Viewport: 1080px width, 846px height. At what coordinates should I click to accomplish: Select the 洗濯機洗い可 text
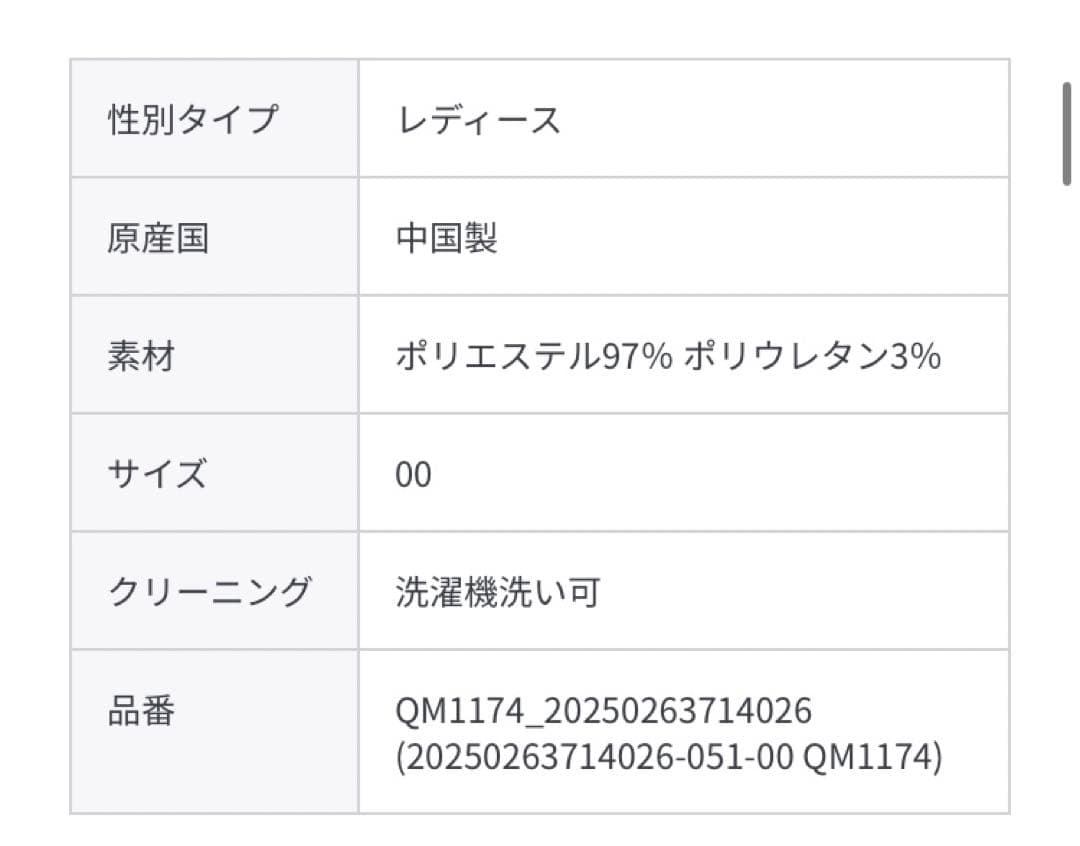497,592
